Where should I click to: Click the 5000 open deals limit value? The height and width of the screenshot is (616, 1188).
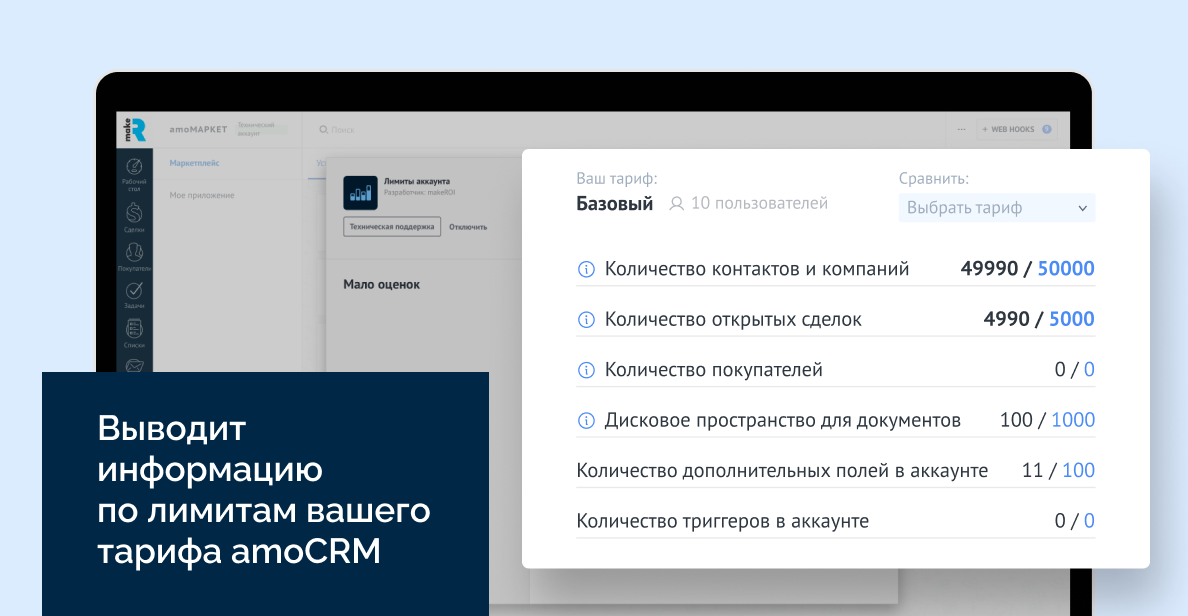click(1071, 319)
